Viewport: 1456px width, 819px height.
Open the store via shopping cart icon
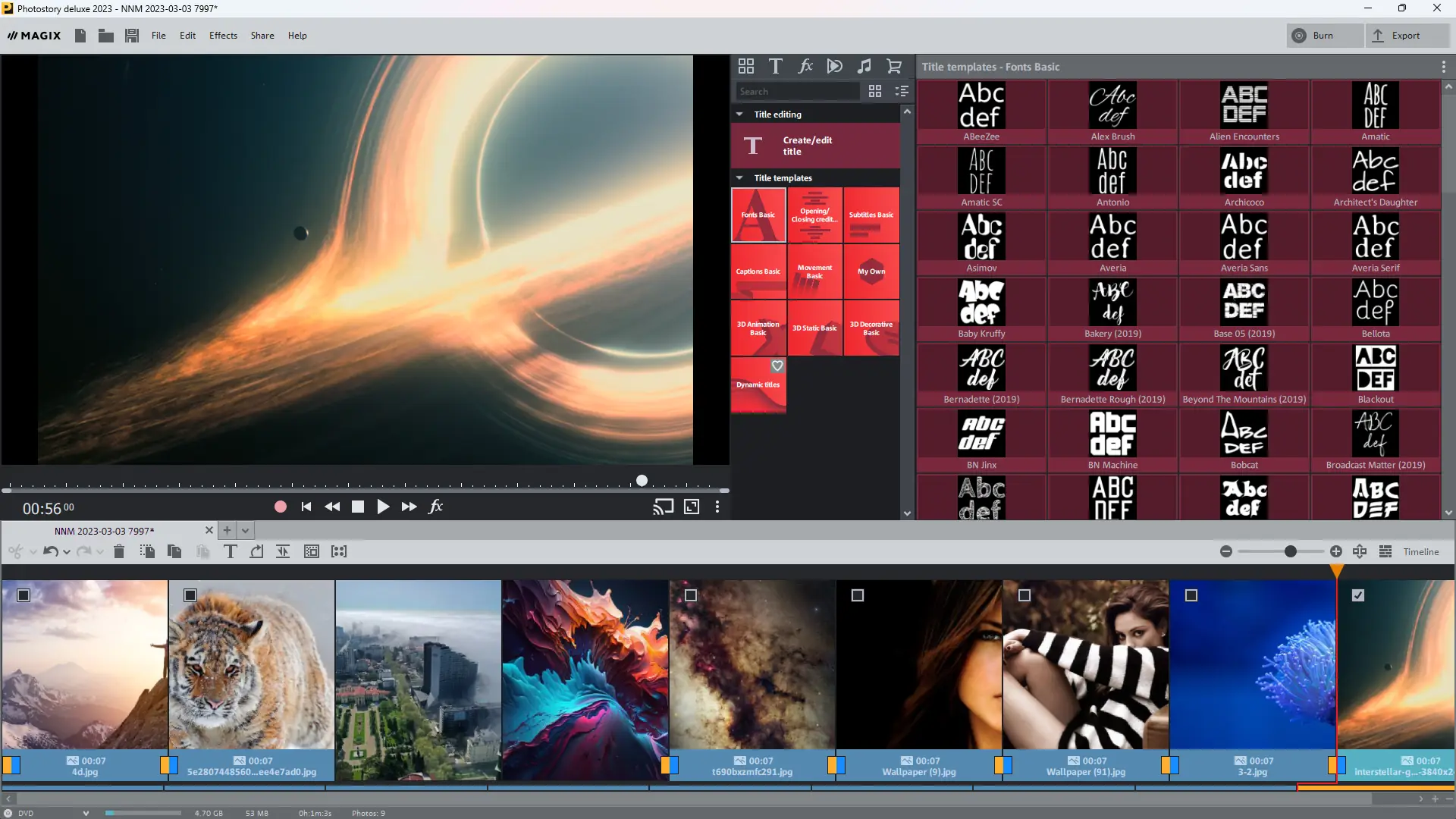(894, 66)
